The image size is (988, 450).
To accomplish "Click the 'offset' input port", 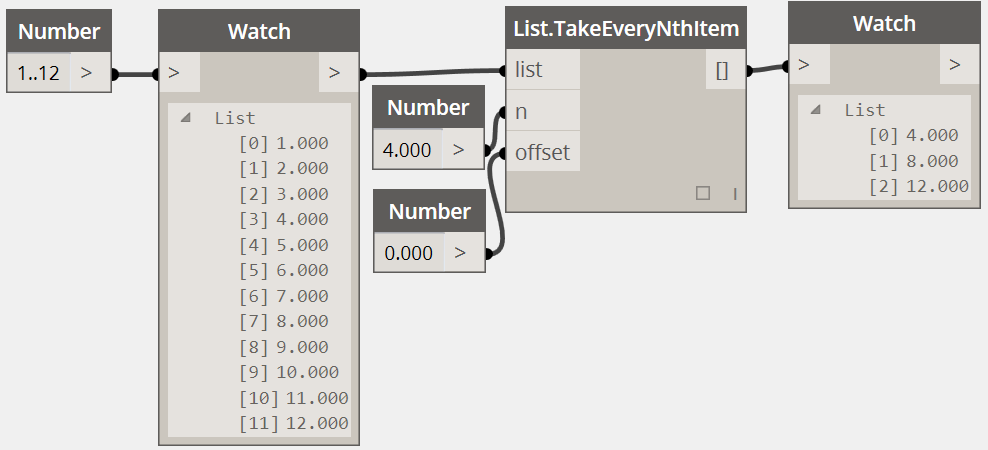I will 542,152.
